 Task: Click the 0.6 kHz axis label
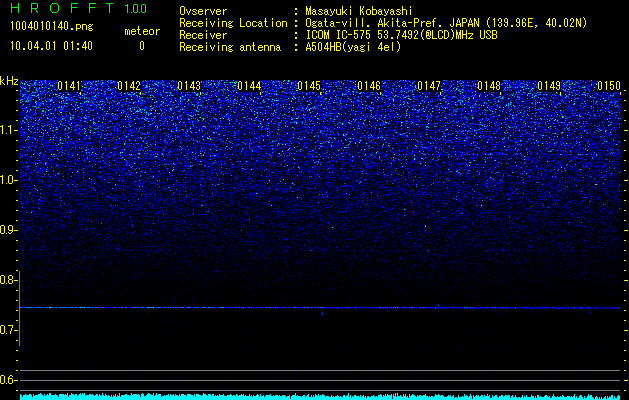7,380
